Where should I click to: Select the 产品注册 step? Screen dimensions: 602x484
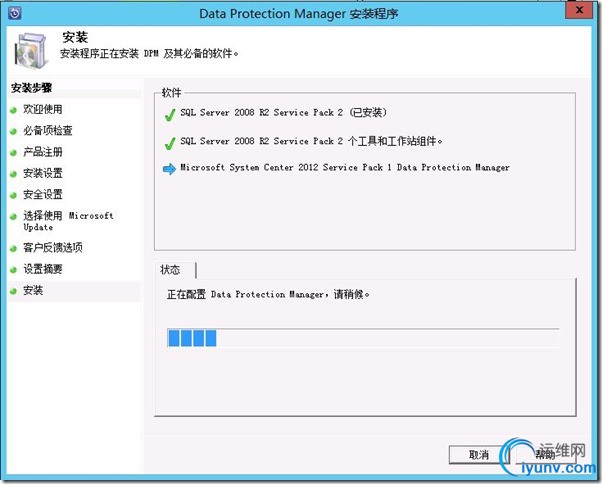click(x=43, y=152)
